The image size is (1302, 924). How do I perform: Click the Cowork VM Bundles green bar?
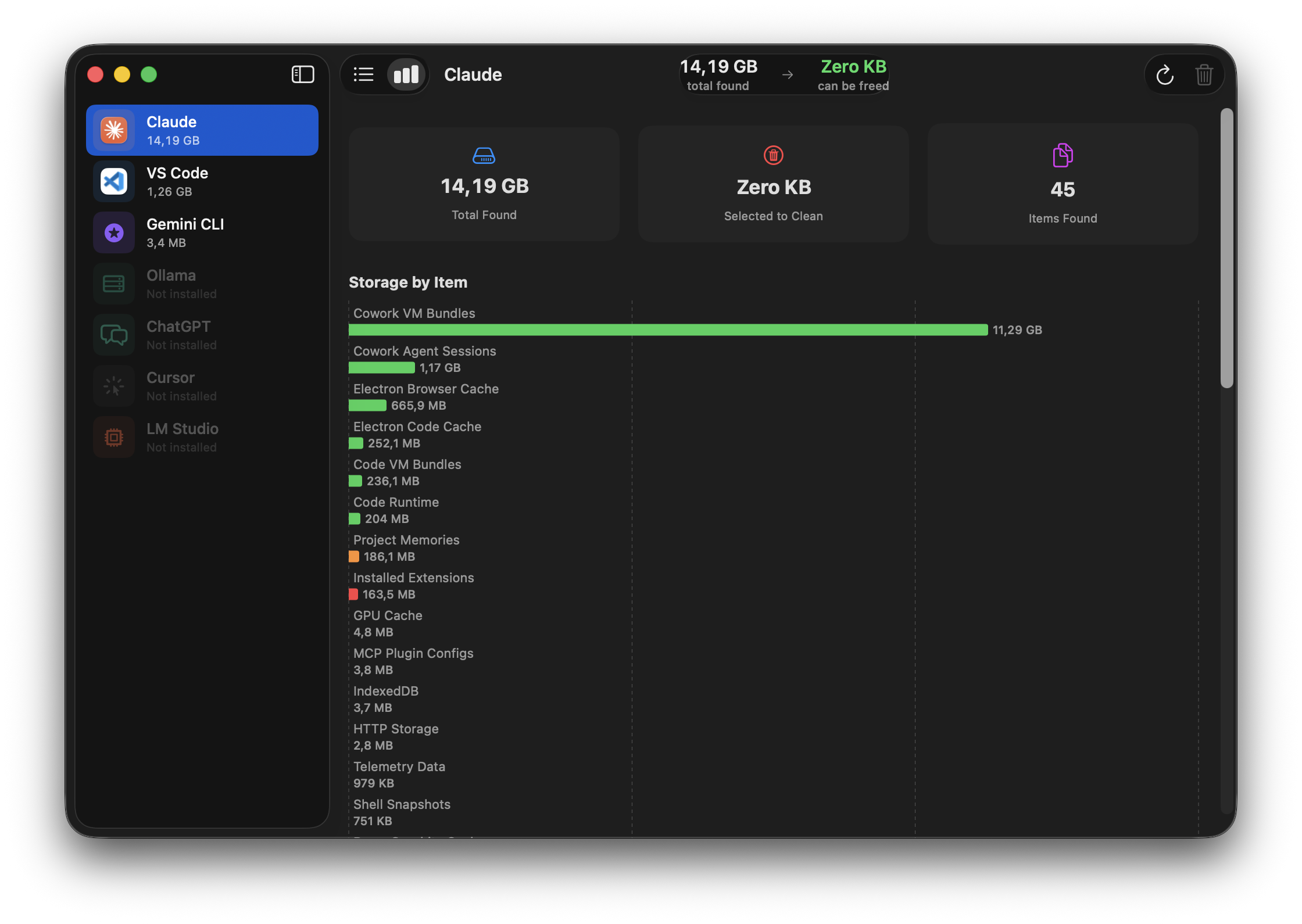[667, 330]
